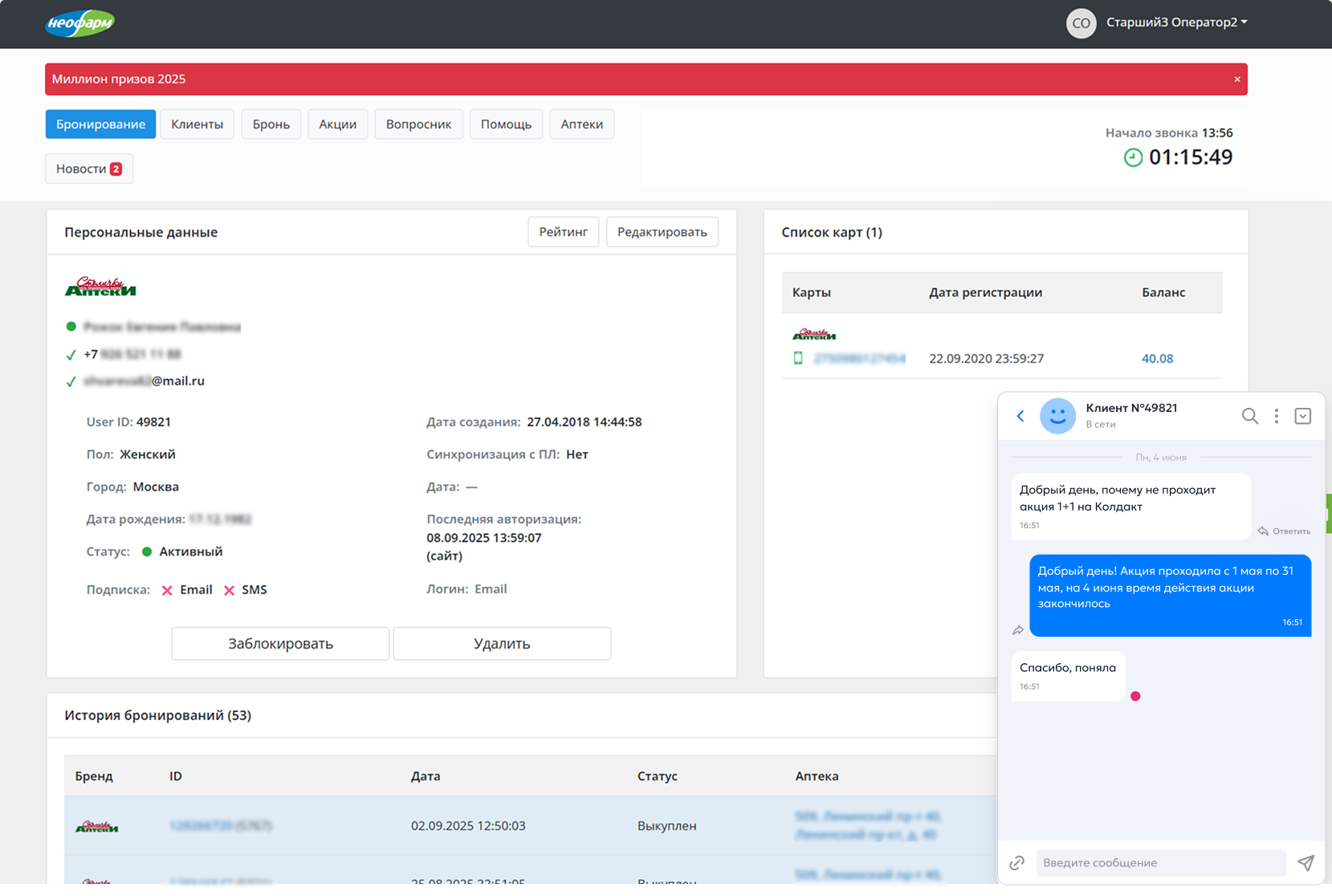Close the red Миллион призов banner
Viewport: 1332px width, 896px height.
point(1236,79)
